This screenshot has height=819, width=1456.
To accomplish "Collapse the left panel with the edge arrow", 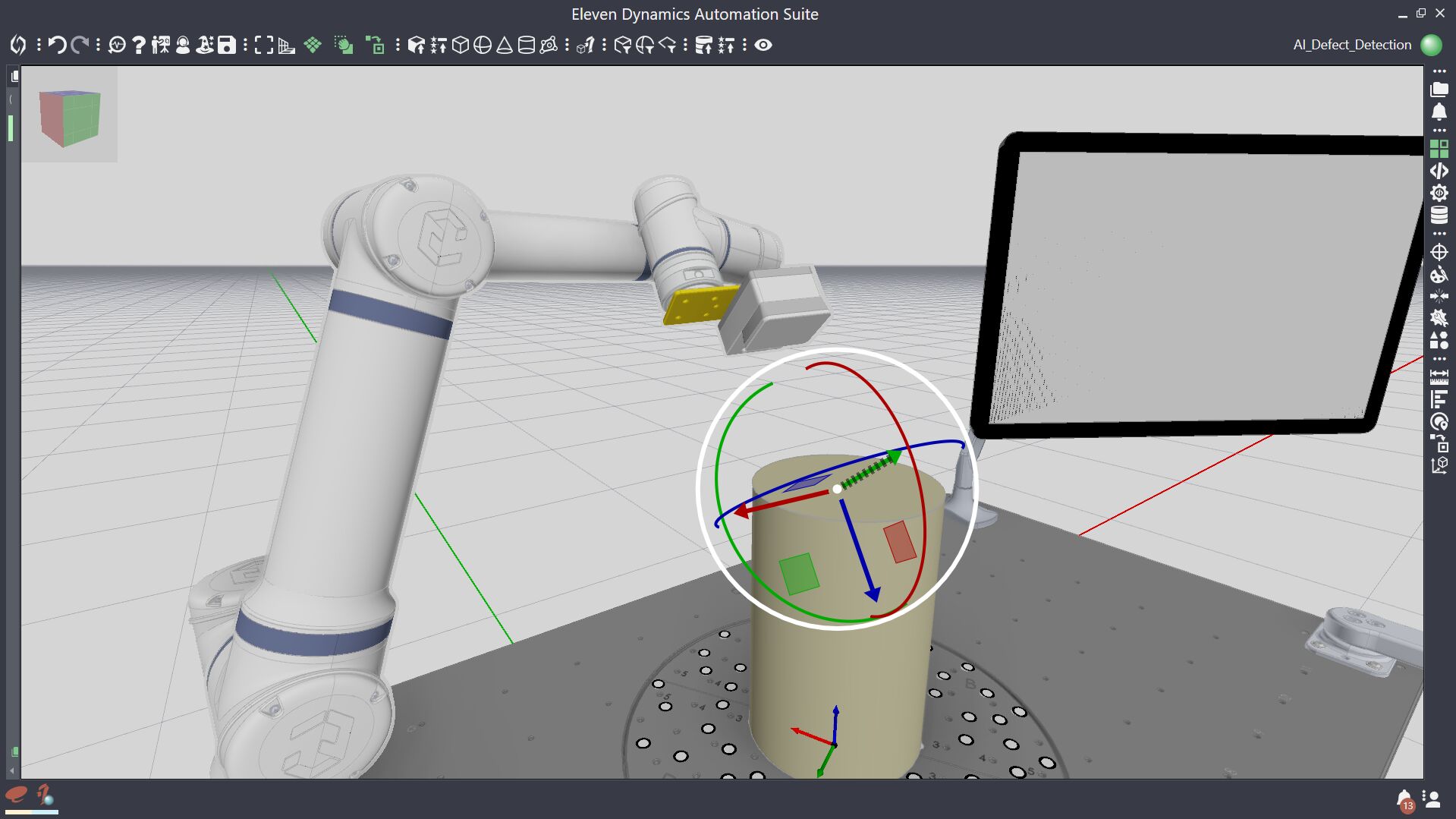I will pyautogui.click(x=11, y=98).
